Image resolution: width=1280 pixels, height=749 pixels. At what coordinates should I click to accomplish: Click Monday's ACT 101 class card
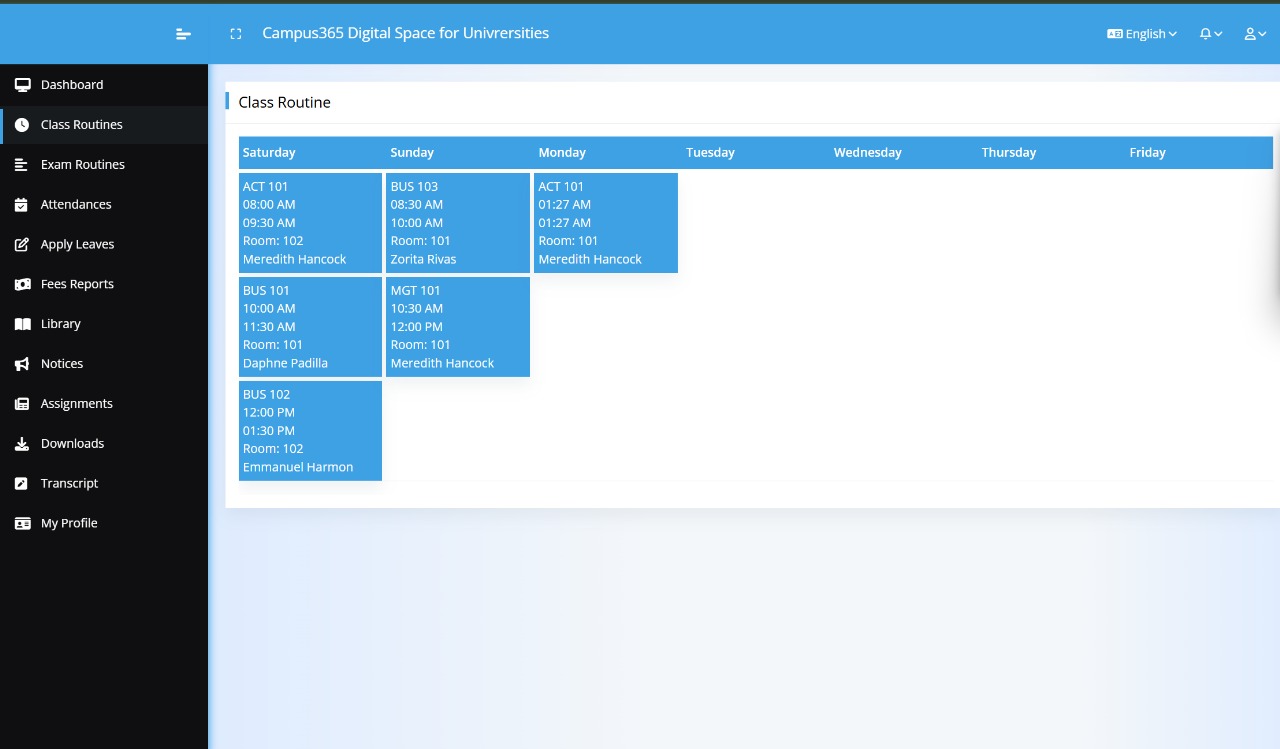coord(606,223)
